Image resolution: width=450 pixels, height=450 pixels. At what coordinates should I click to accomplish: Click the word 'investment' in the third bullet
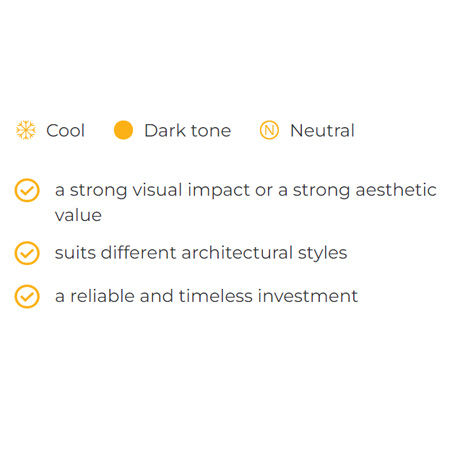(308, 296)
